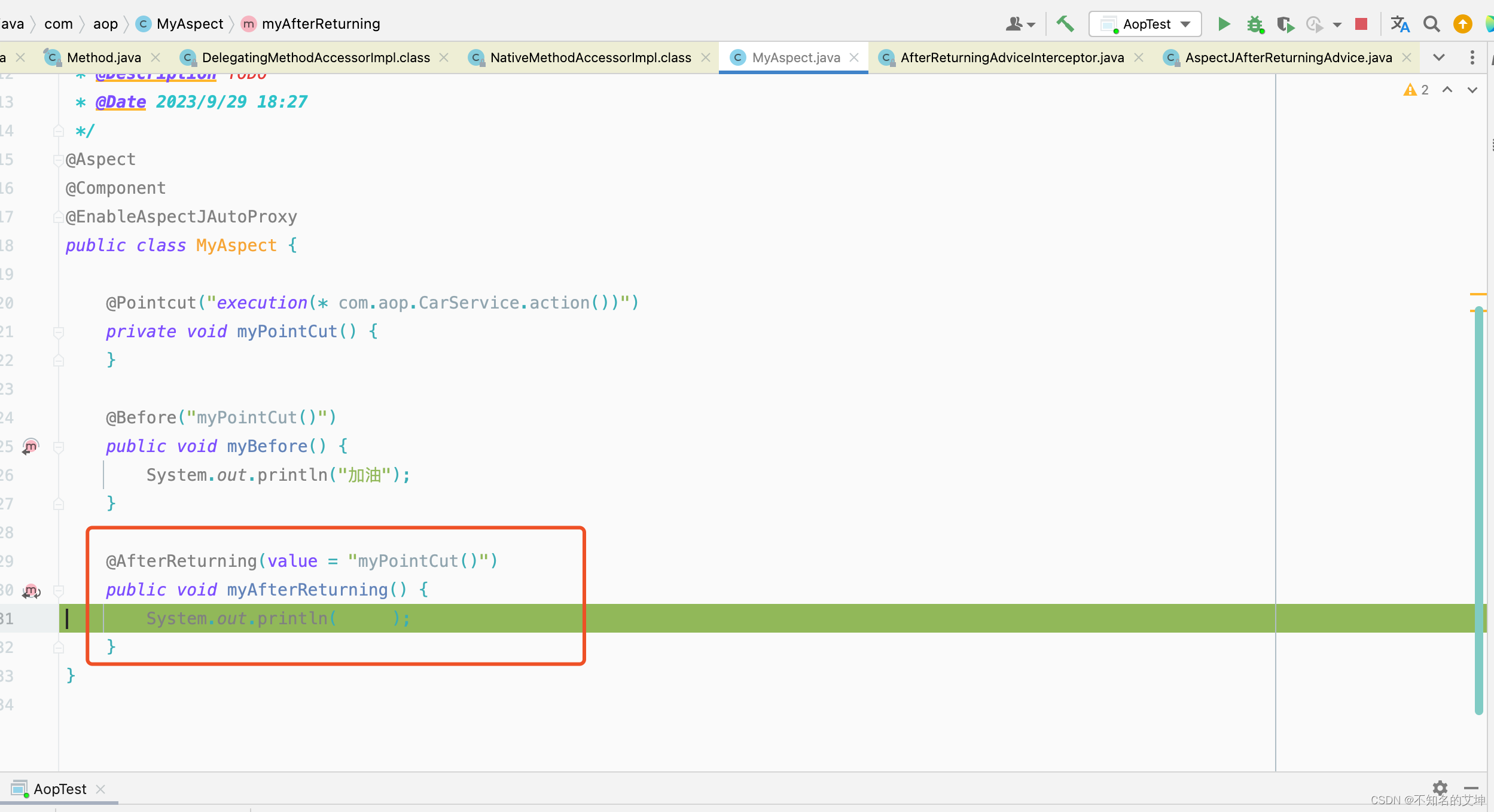Open the AopTest run configuration dropdown
Image resolution: width=1494 pixels, height=812 pixels.
[1145, 24]
